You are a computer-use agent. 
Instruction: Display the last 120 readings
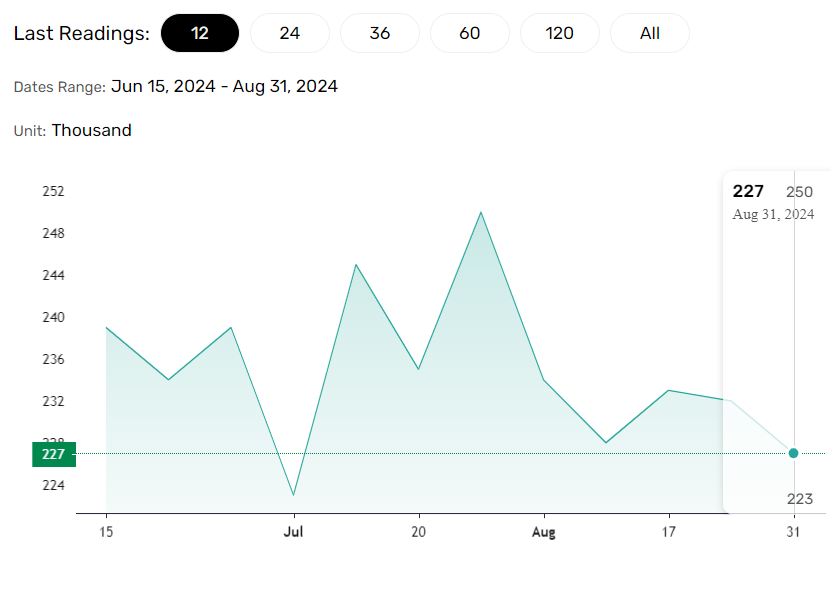[560, 33]
